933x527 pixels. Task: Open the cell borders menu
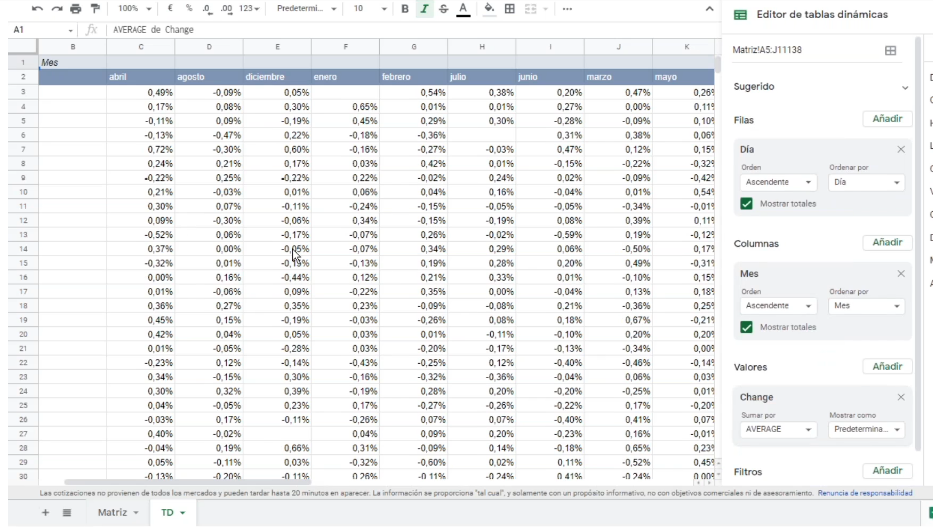(510, 9)
